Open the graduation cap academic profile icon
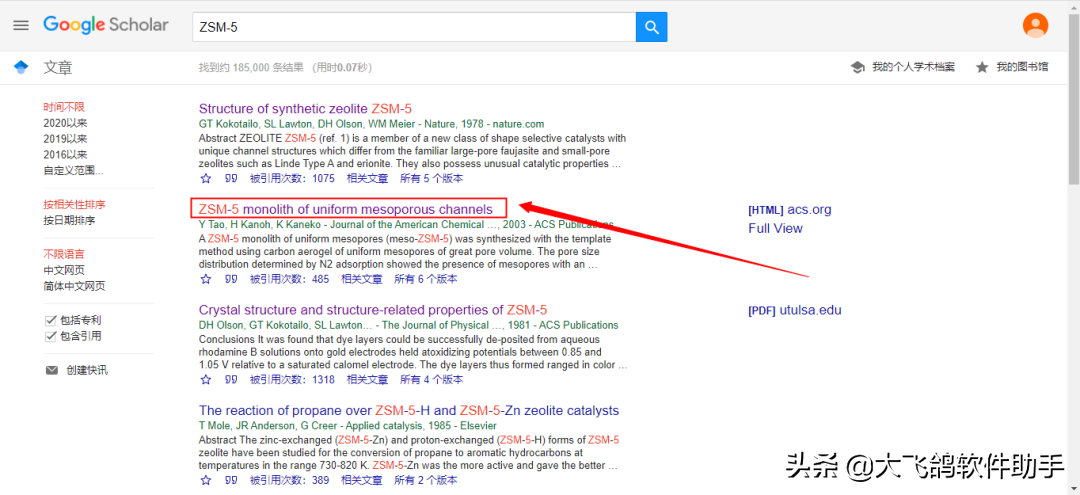The width and height of the screenshot is (1080, 495). coord(858,67)
